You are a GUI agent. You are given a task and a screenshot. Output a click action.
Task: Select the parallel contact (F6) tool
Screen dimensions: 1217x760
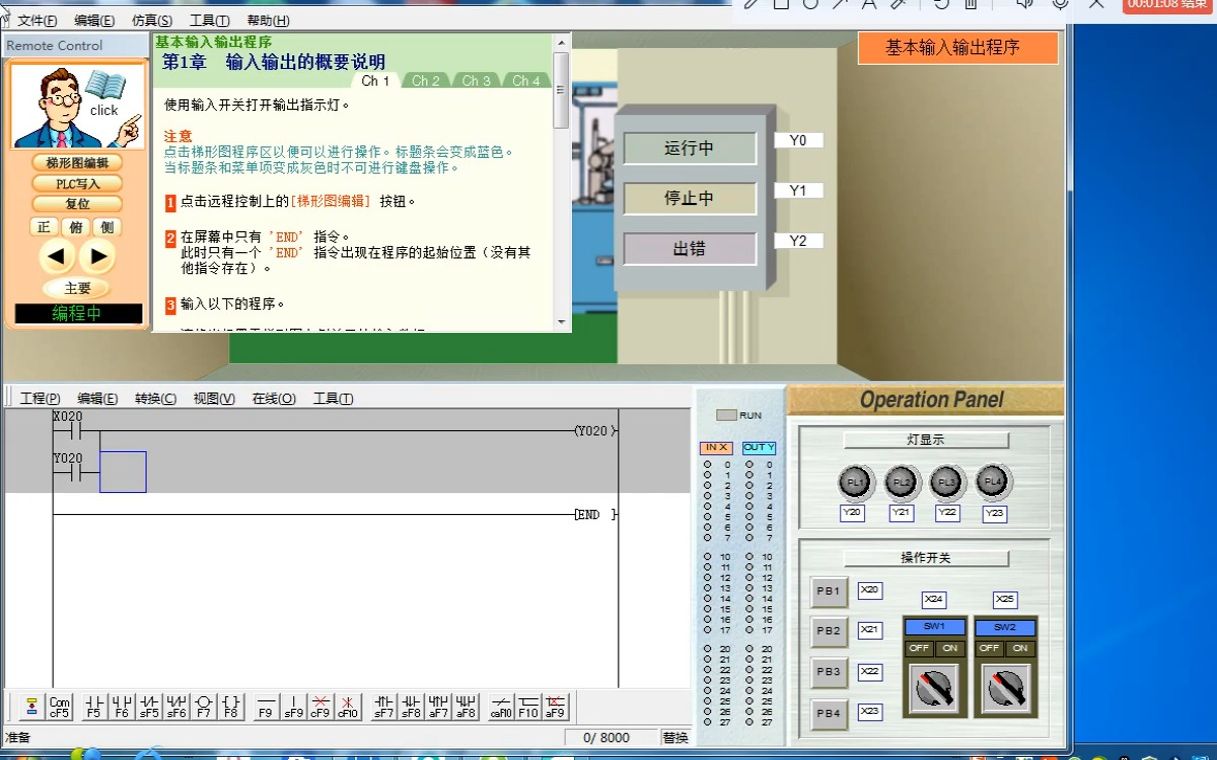tap(121, 707)
